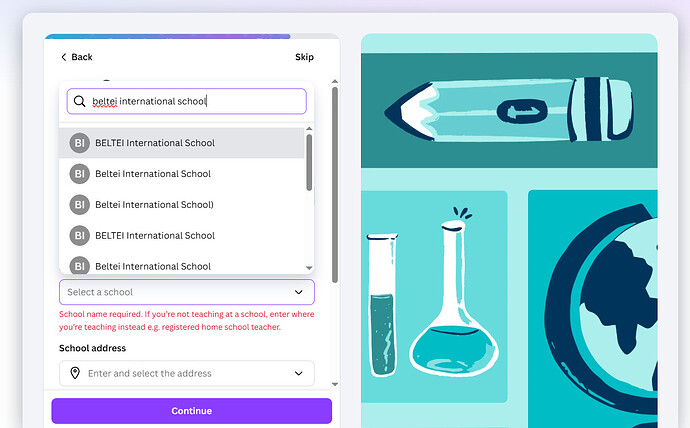690x428 pixels.
Task: Choose 'Beltei International School)' with the trailing parenthesis
Action: (181, 205)
